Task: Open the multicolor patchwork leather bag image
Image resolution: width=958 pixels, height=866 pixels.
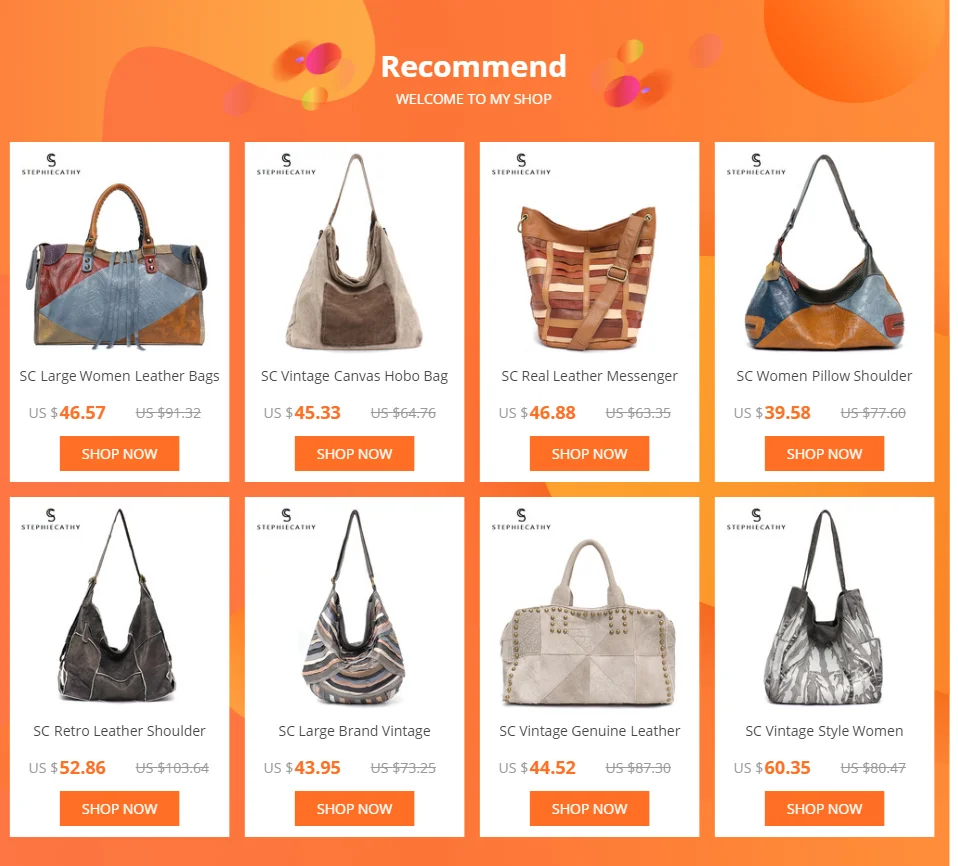Action: coord(117,266)
